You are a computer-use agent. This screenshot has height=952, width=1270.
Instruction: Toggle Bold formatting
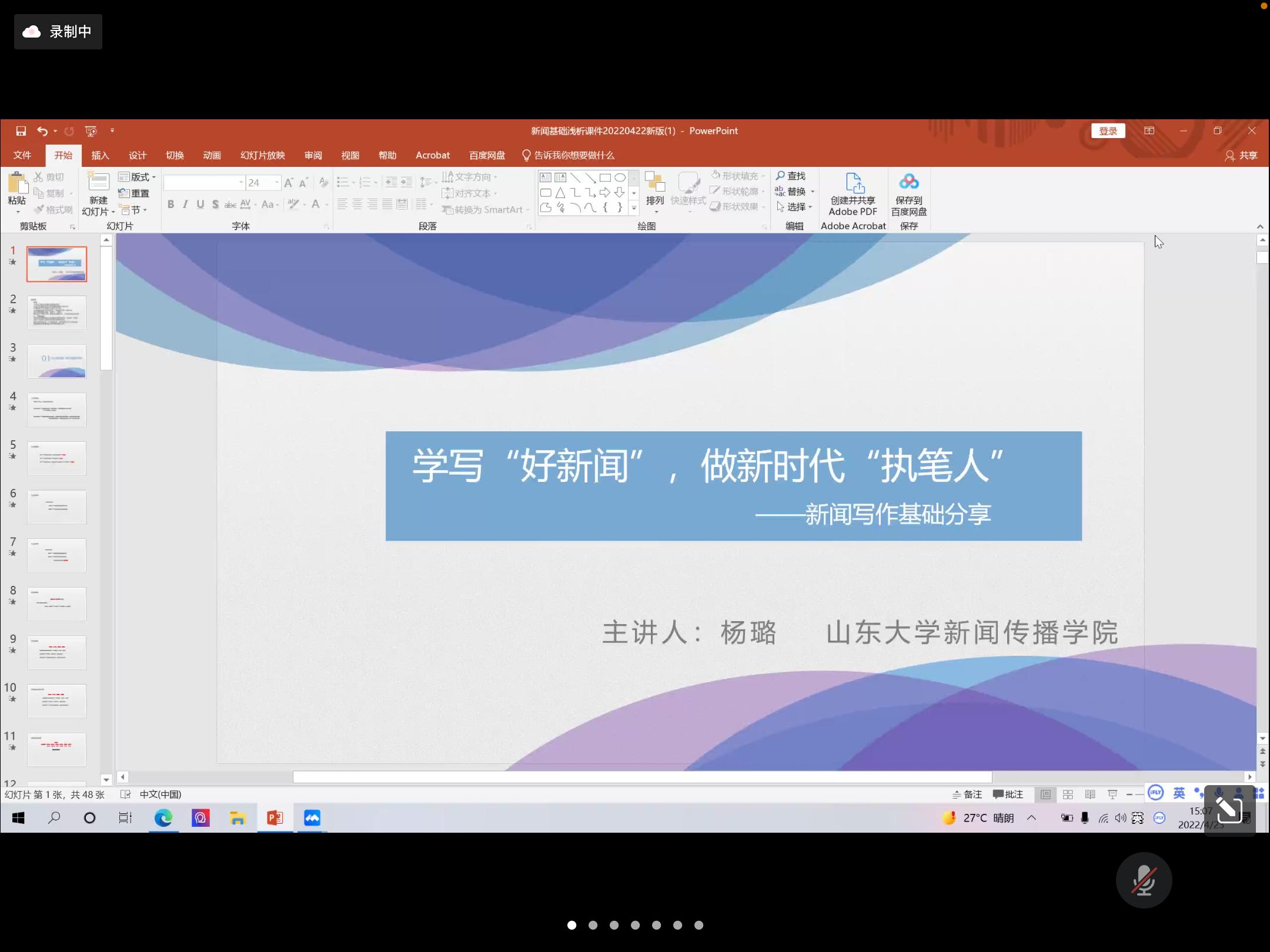171,205
